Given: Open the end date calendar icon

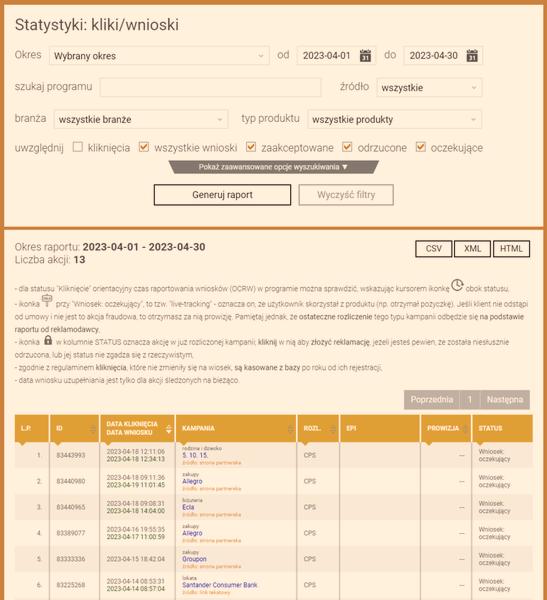Looking at the screenshot, I should (472, 56).
